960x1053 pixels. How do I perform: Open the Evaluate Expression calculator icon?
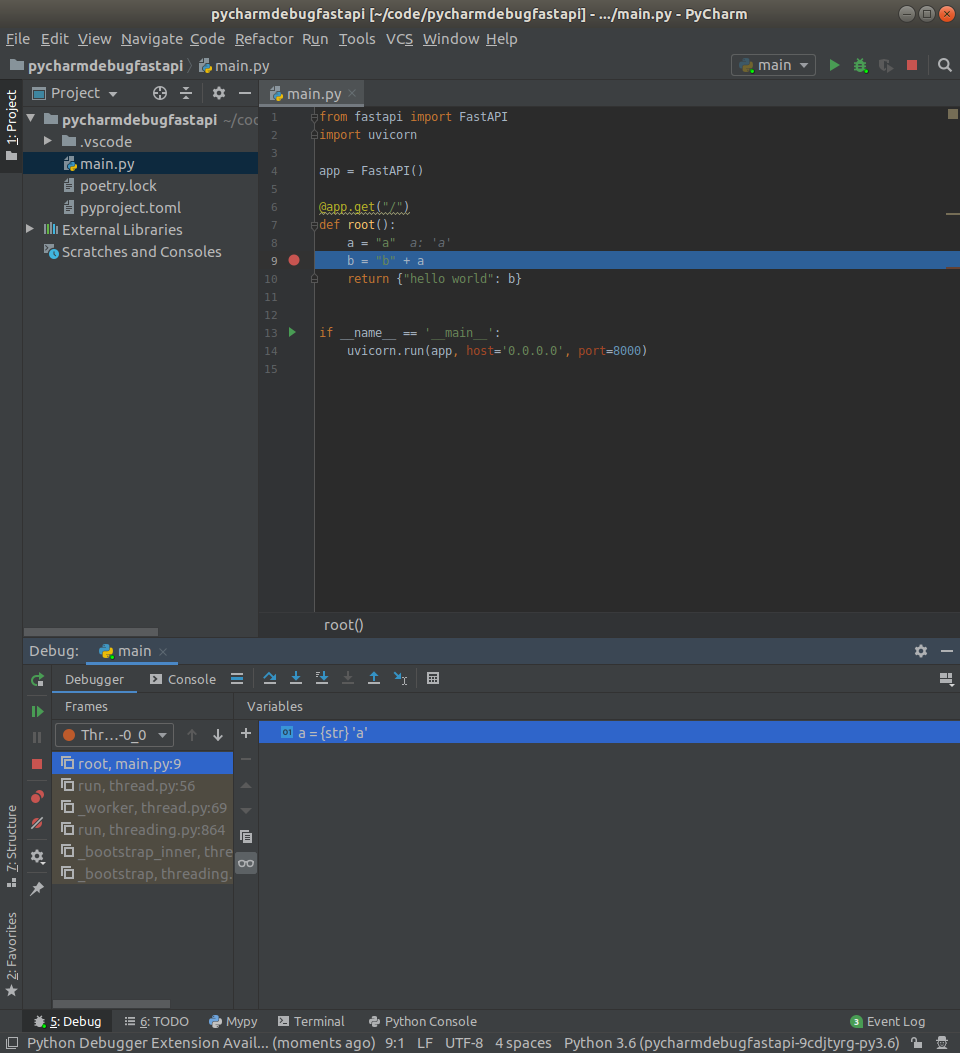pos(433,678)
